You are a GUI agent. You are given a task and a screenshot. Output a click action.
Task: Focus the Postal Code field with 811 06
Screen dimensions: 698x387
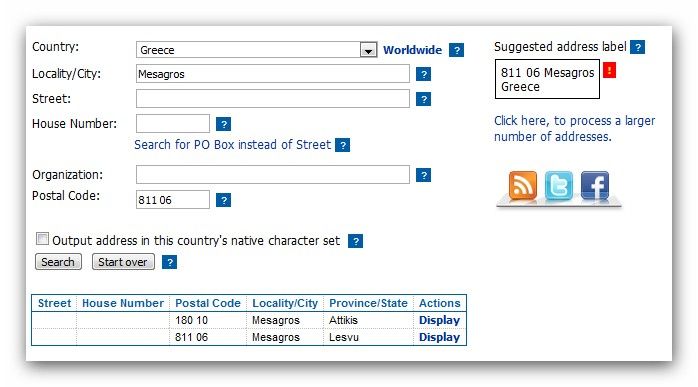pyautogui.click(x=173, y=200)
